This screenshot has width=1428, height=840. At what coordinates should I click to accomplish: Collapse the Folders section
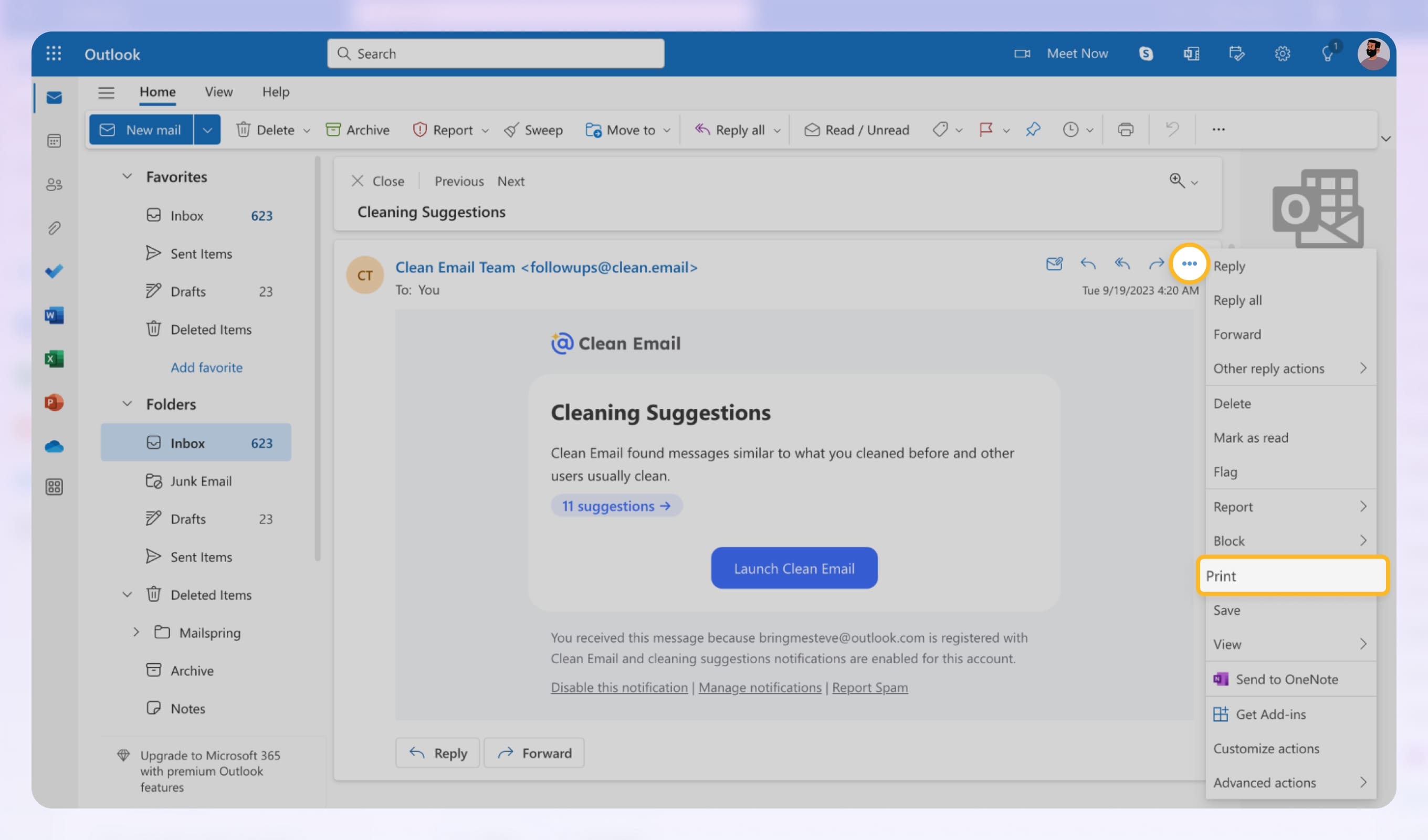click(x=127, y=404)
